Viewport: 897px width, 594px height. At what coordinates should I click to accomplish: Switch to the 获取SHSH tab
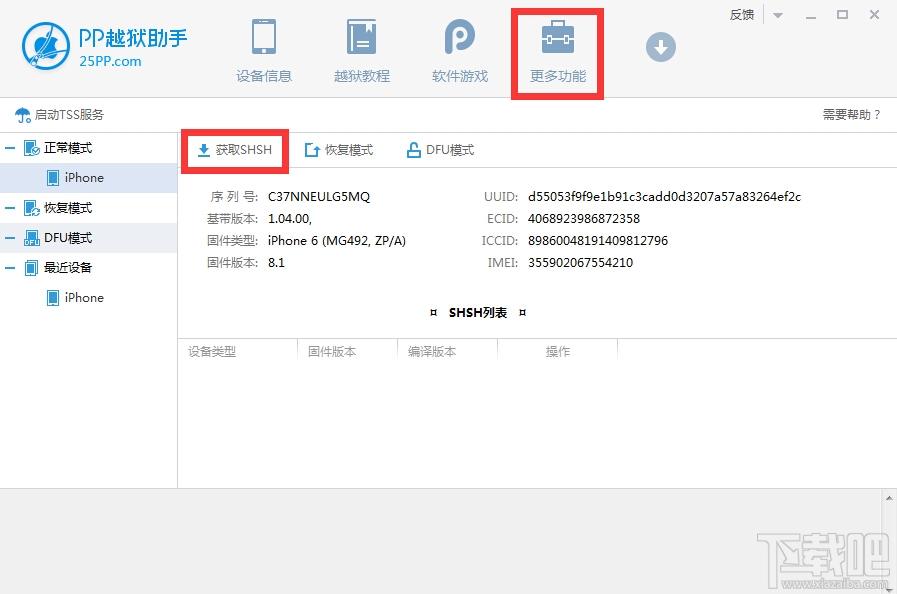(234, 149)
